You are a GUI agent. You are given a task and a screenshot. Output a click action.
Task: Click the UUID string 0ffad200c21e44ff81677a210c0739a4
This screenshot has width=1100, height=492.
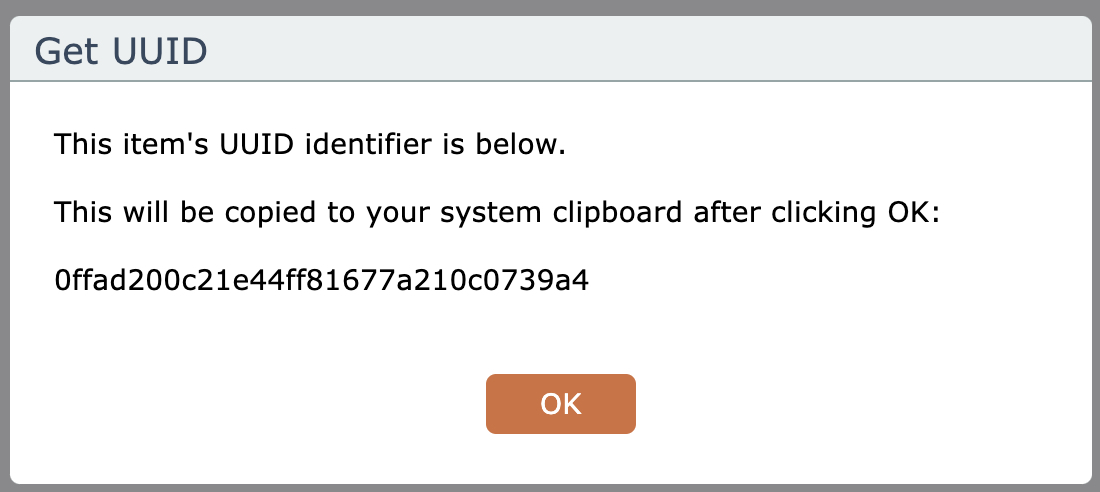(322, 281)
